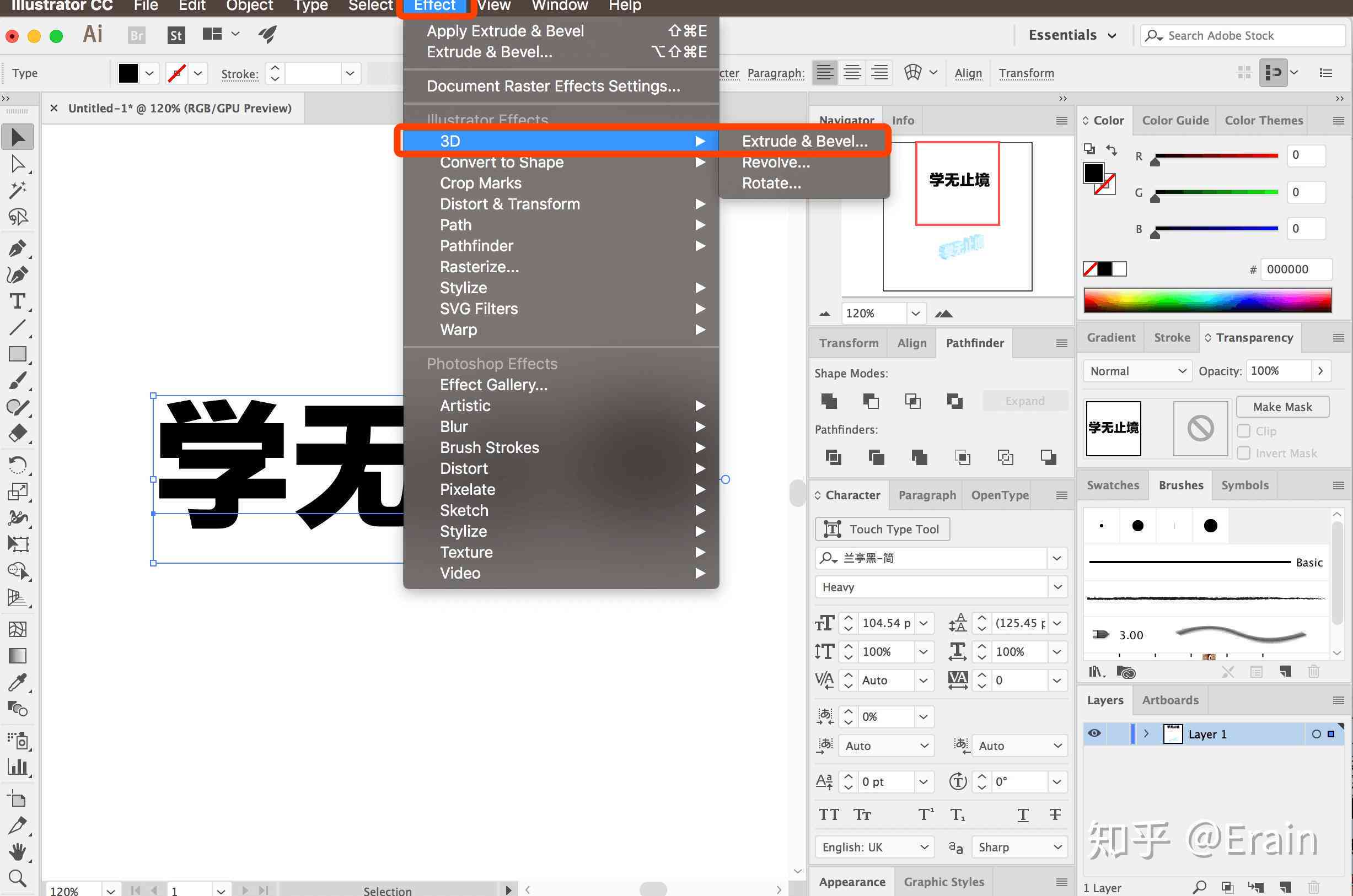This screenshot has height=896, width=1353.
Task: Click the Stroke: label link
Action: click(x=239, y=74)
